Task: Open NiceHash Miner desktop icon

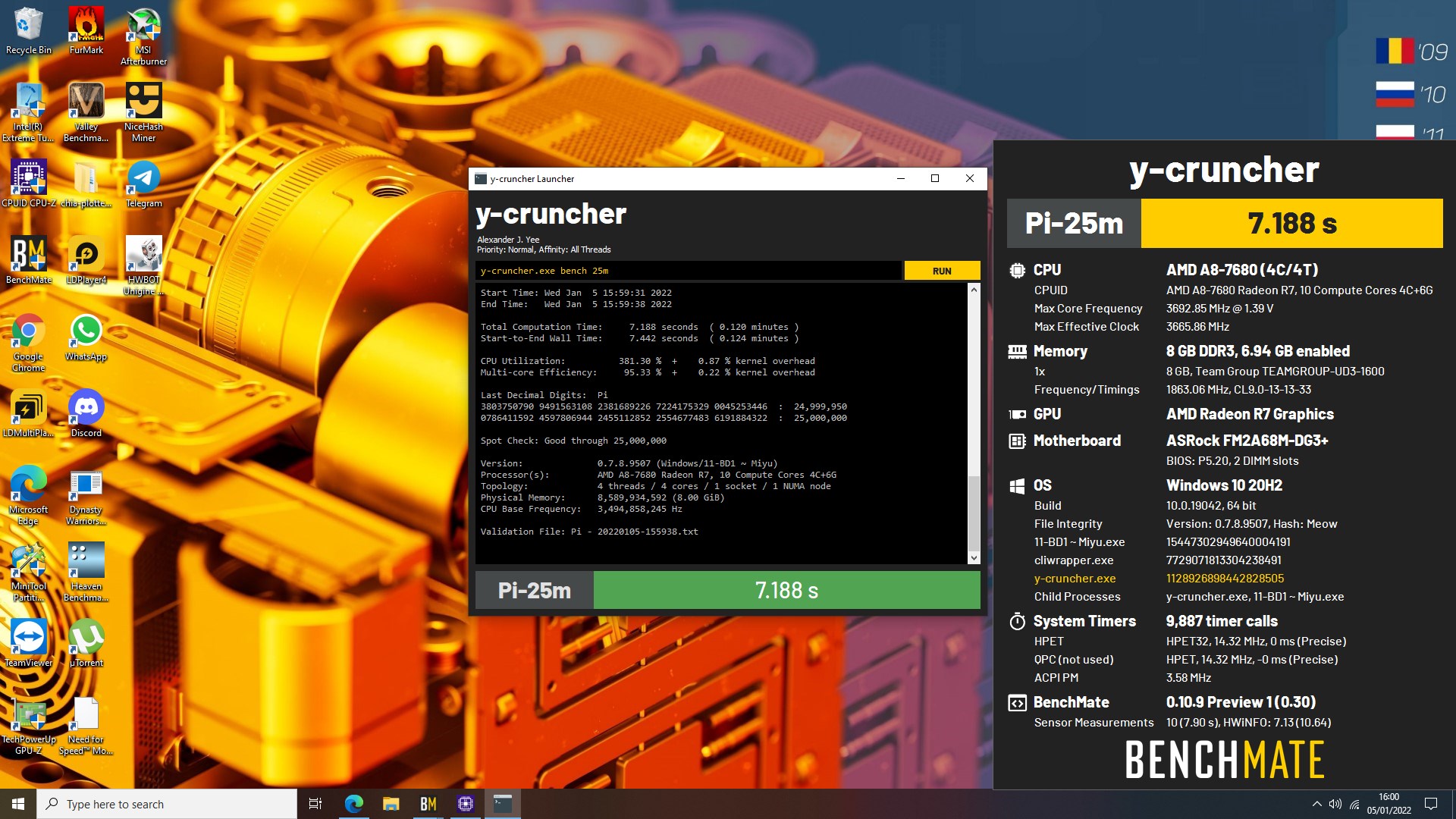Action: 143,112
